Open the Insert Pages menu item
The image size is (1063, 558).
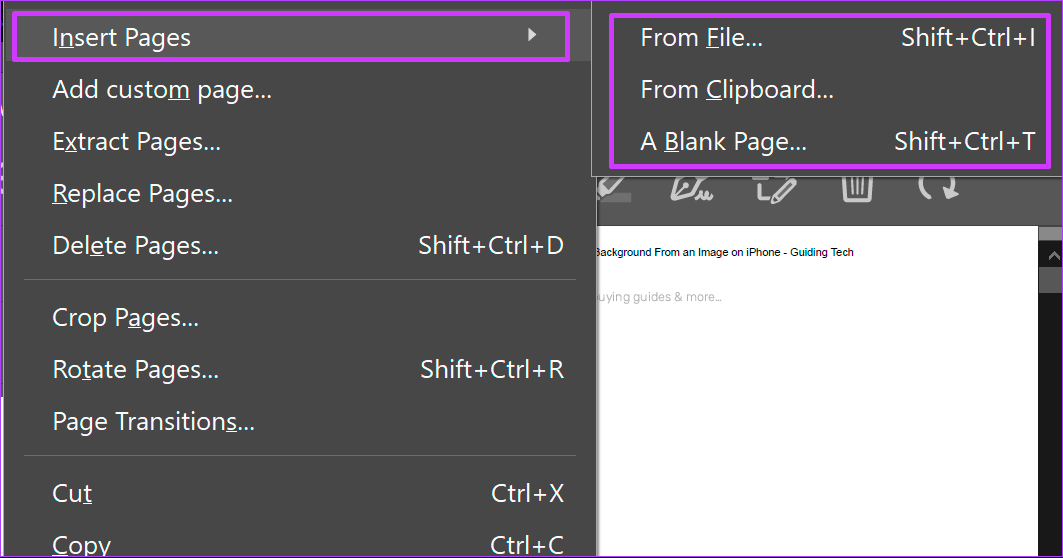tap(121, 38)
